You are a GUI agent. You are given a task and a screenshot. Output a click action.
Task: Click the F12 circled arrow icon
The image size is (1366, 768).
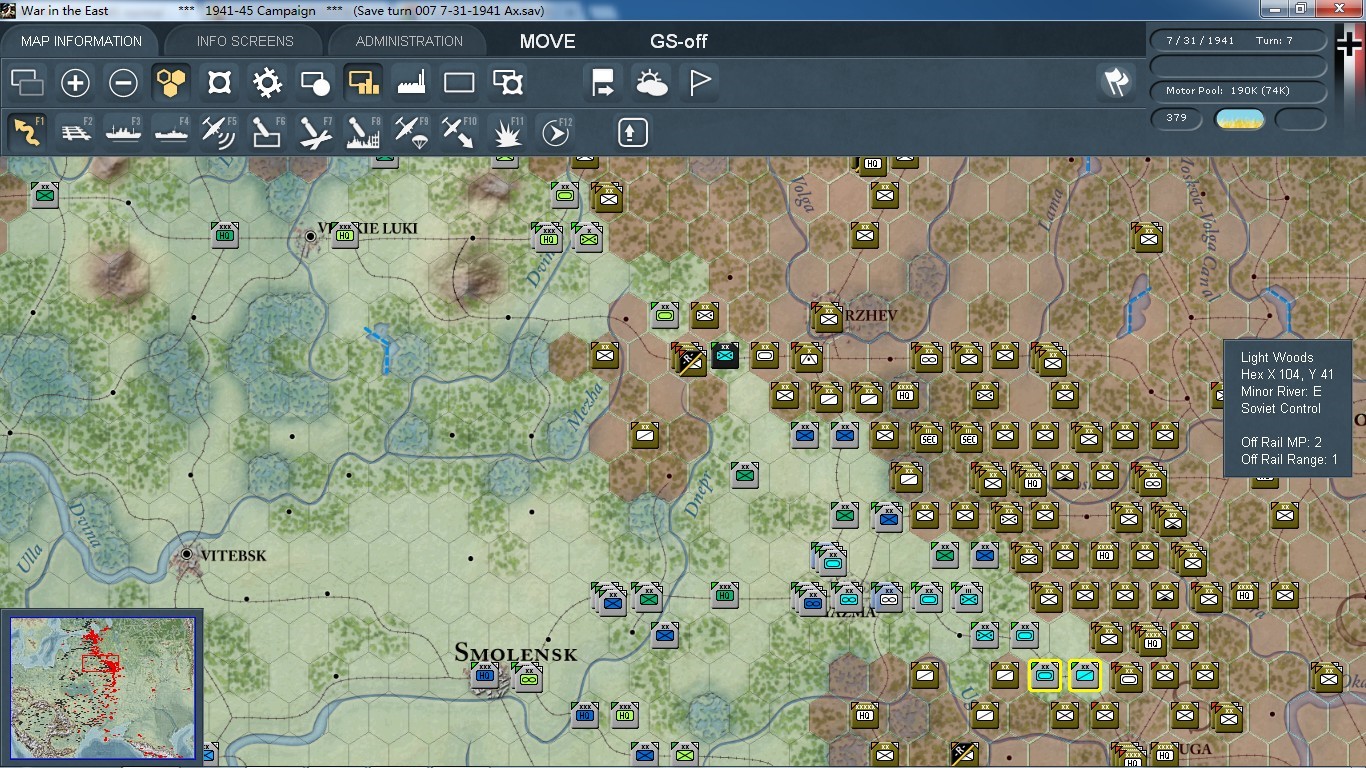[x=555, y=132]
